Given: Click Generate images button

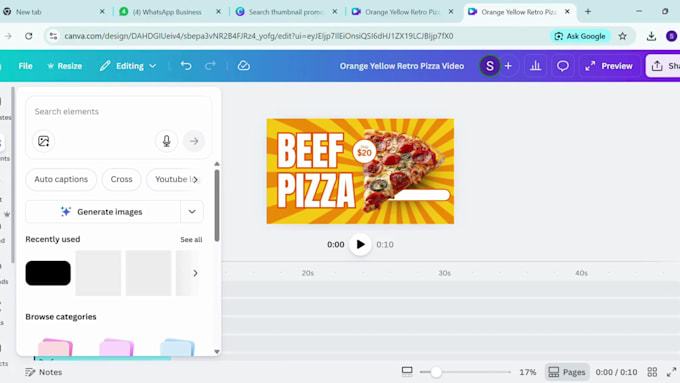Looking at the screenshot, I should tap(103, 212).
